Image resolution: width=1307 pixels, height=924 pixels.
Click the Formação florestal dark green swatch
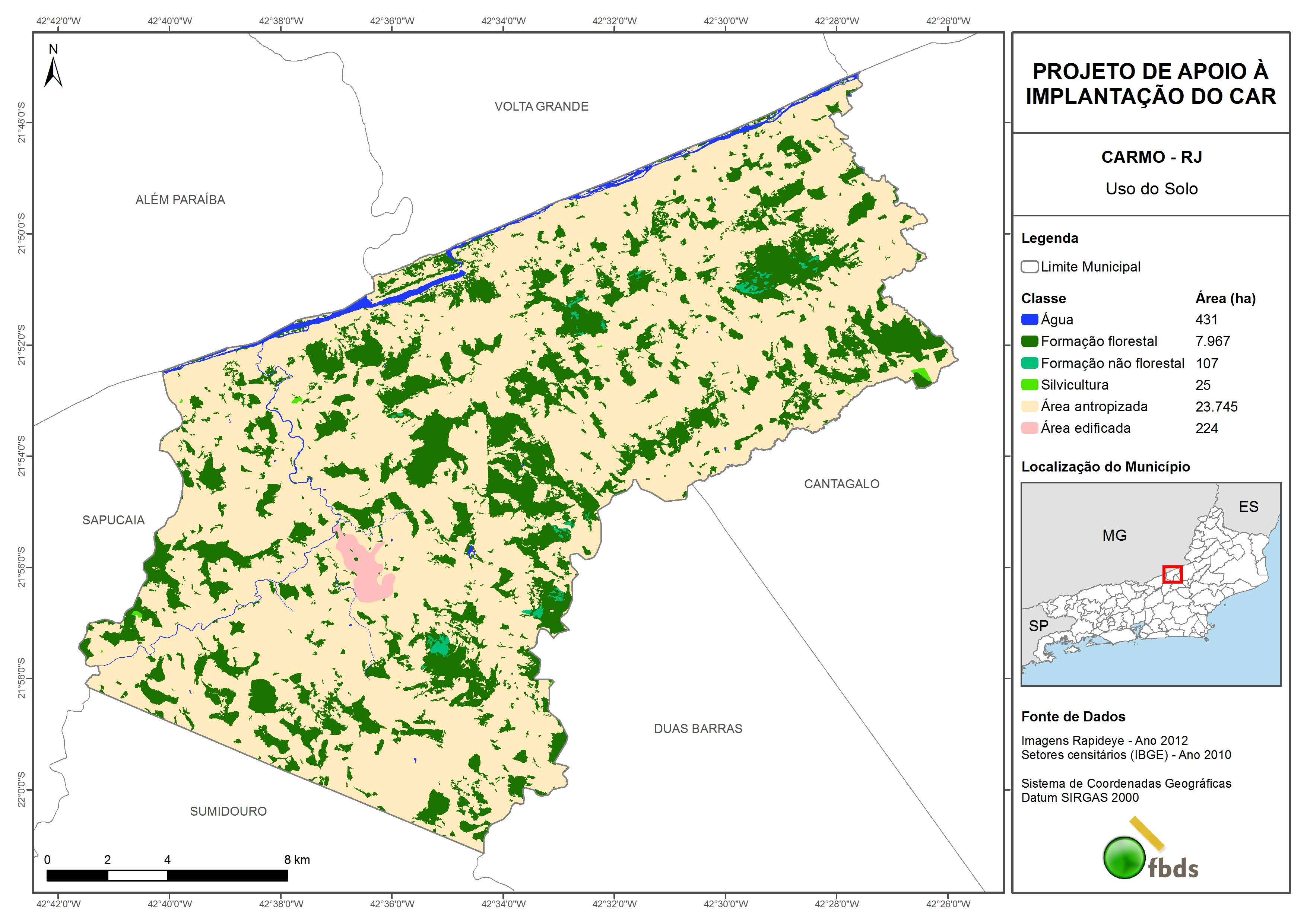tap(1029, 341)
